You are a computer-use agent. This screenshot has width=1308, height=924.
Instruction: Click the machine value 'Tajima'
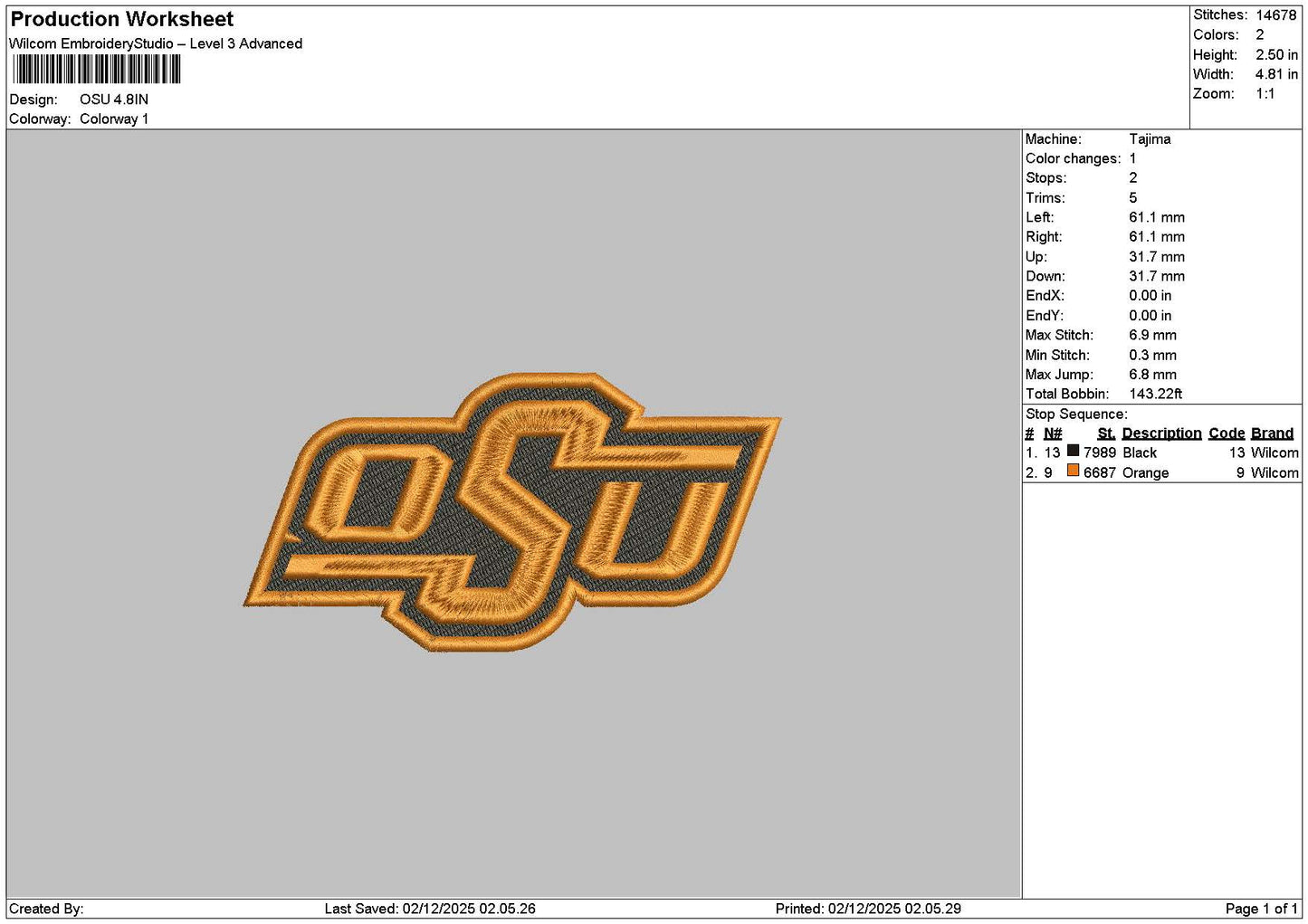click(1150, 139)
